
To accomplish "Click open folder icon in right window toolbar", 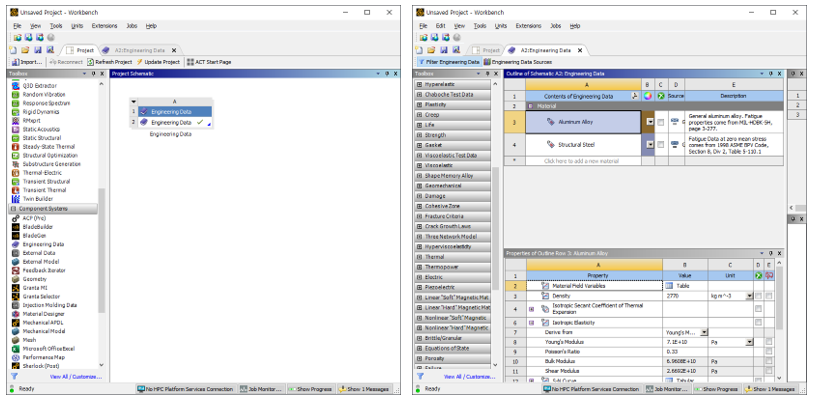I will click(x=431, y=50).
